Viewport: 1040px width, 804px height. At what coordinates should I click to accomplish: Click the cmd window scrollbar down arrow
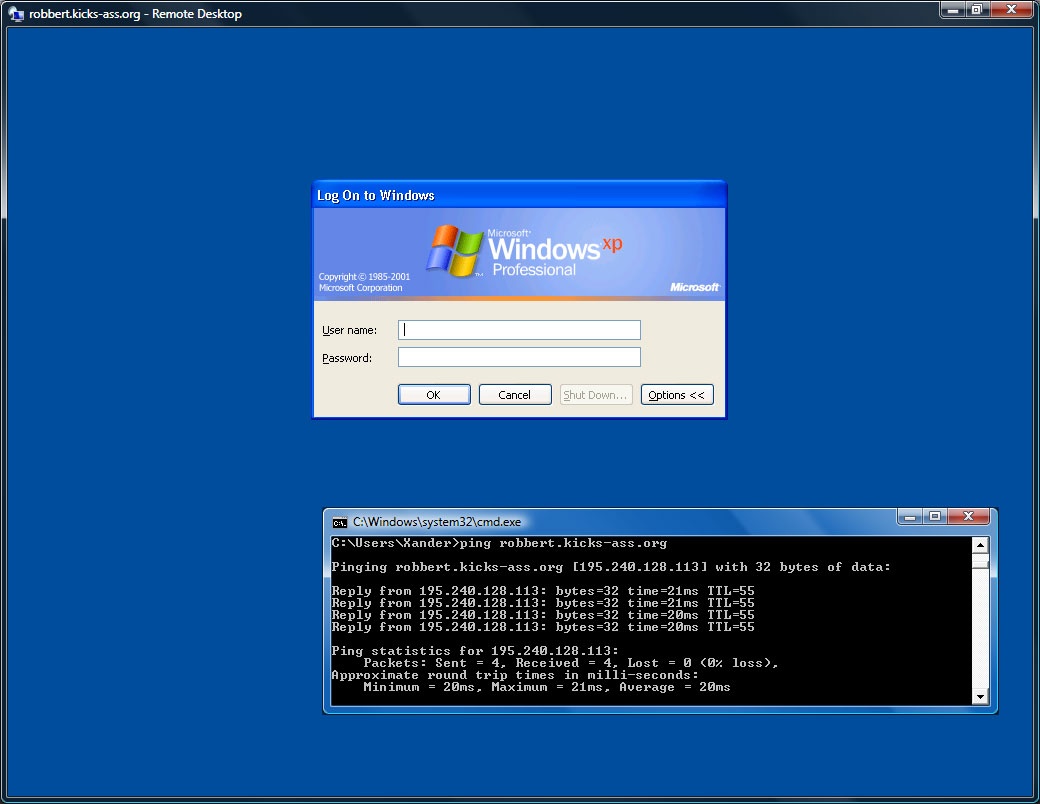(x=980, y=697)
